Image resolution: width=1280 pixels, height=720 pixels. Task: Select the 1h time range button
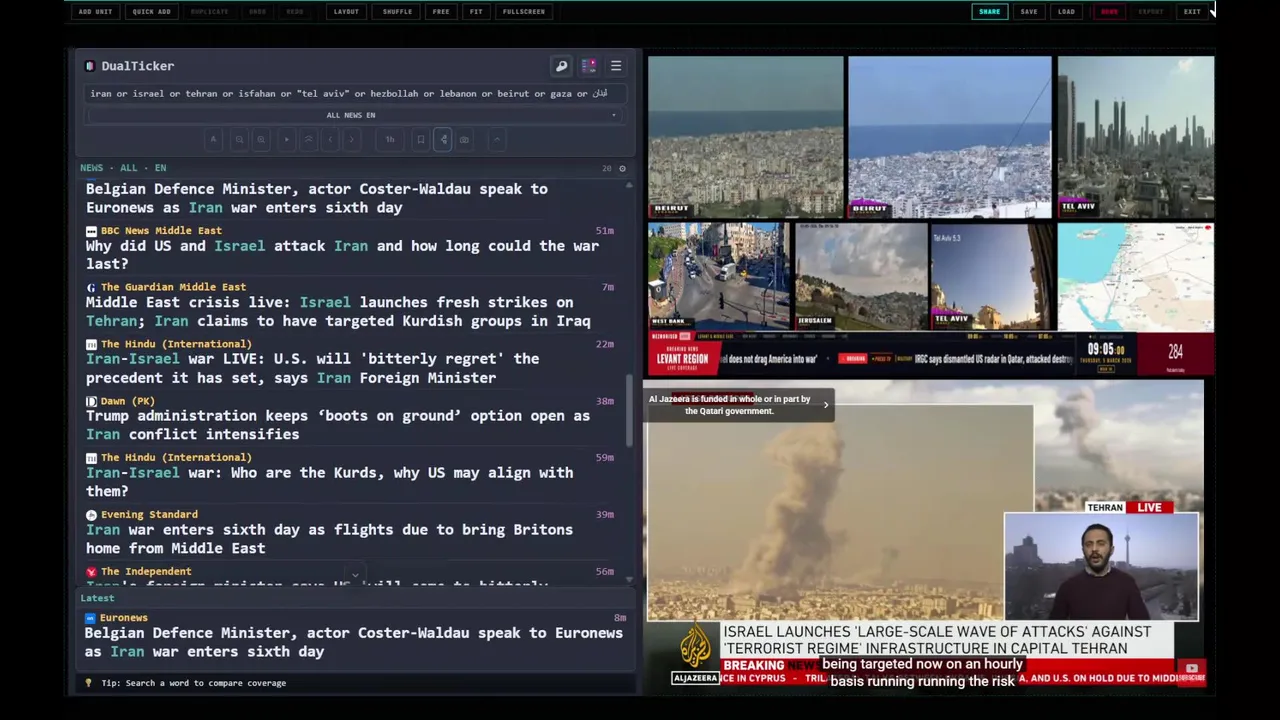pyautogui.click(x=390, y=139)
